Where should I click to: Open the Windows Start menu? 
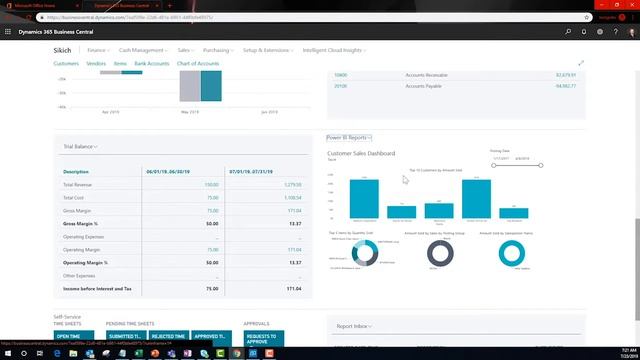point(8,353)
